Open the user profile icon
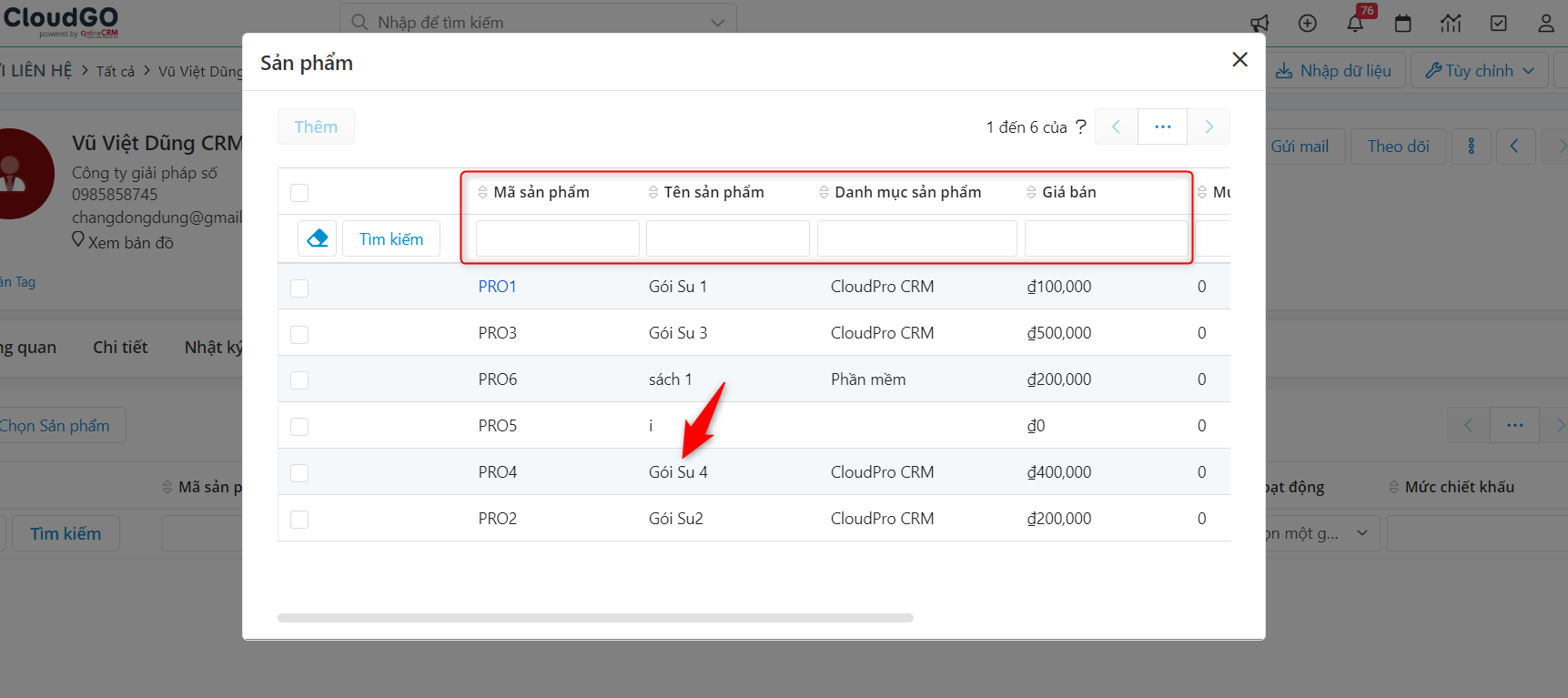 coord(1546,24)
